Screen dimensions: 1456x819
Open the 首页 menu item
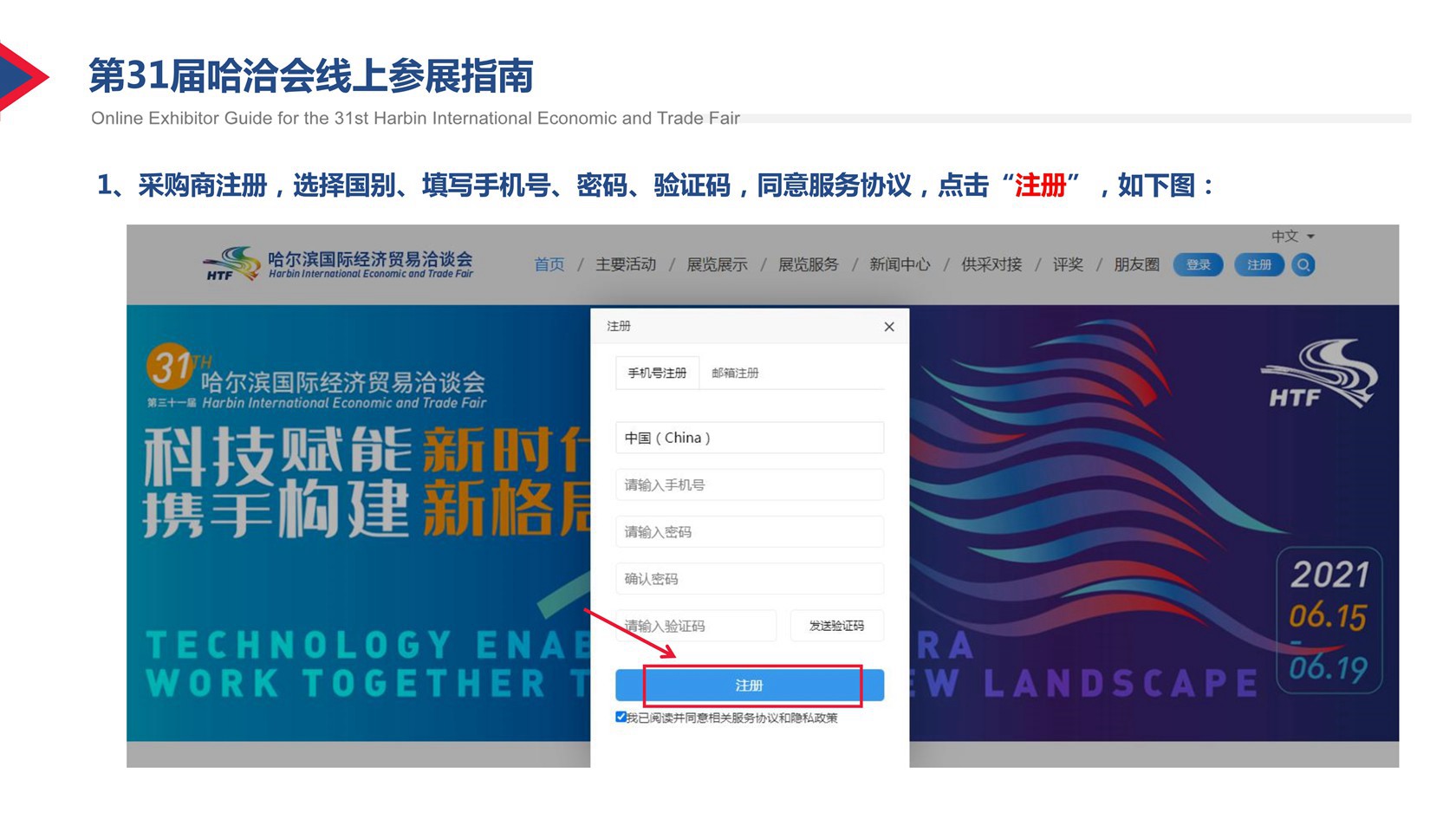coord(549,264)
